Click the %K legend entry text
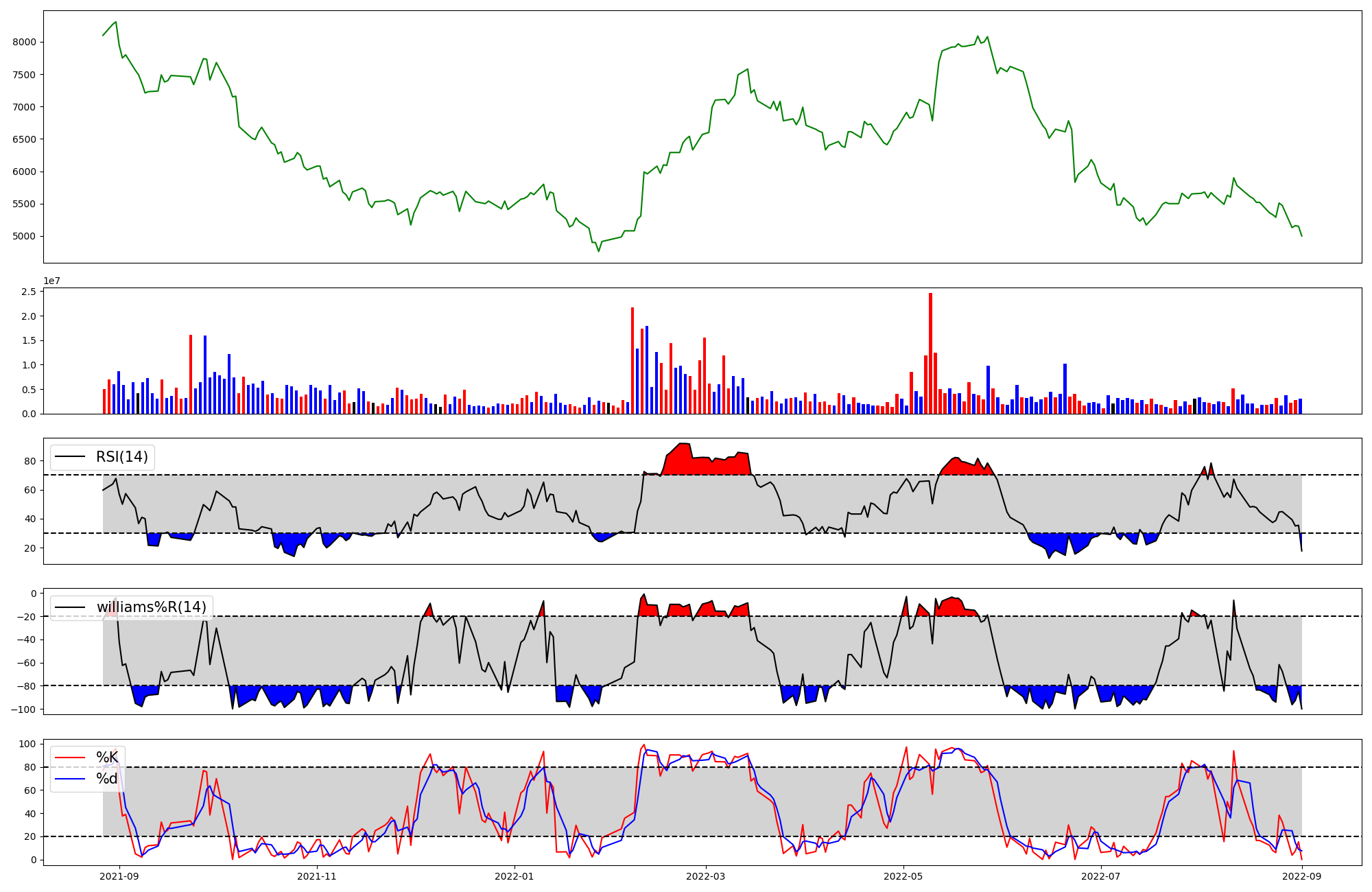Image resolution: width=1372 pixels, height=892 pixels. (x=107, y=758)
